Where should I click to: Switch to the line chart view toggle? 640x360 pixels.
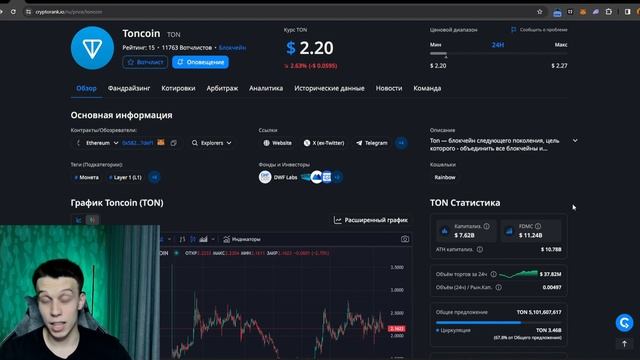tap(78, 220)
